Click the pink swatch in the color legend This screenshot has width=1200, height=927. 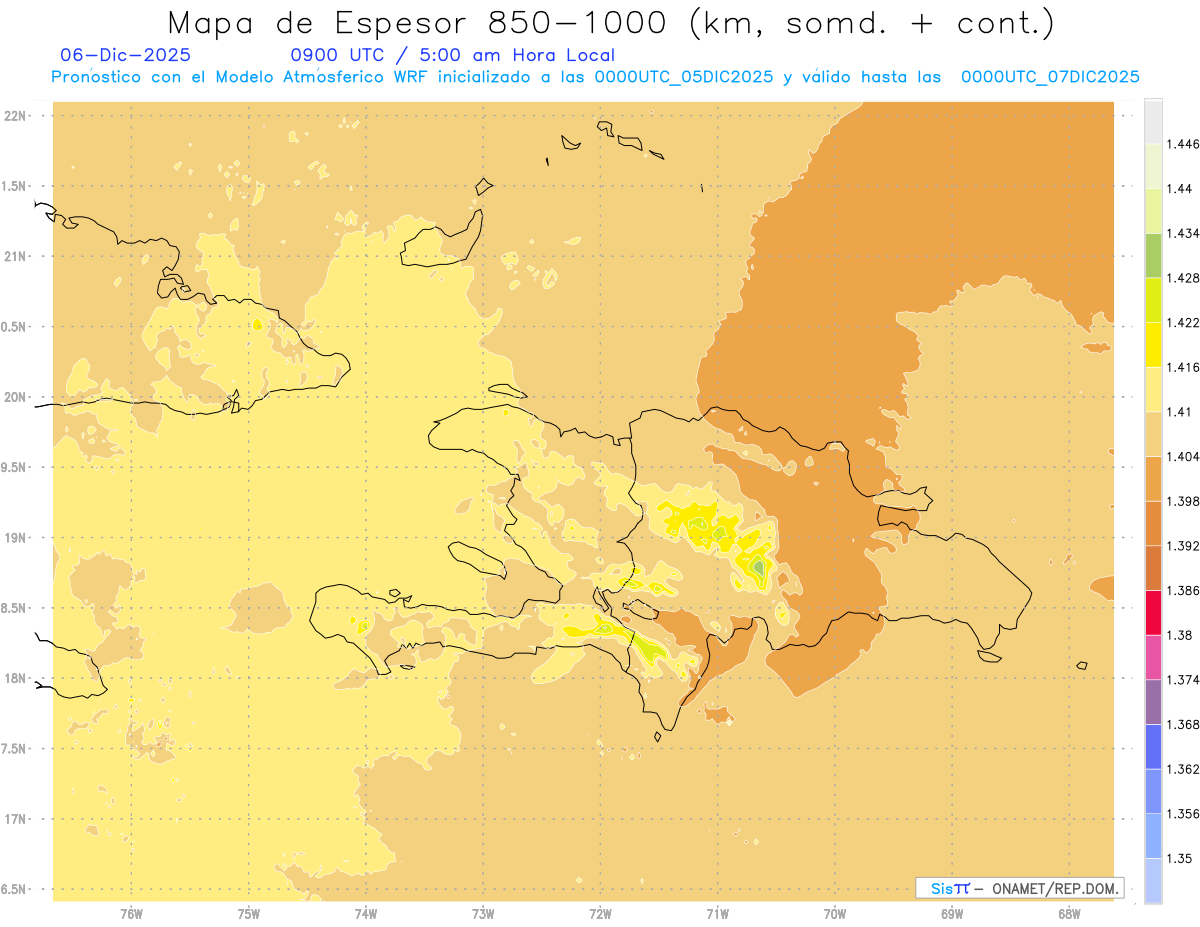[x=1153, y=657]
